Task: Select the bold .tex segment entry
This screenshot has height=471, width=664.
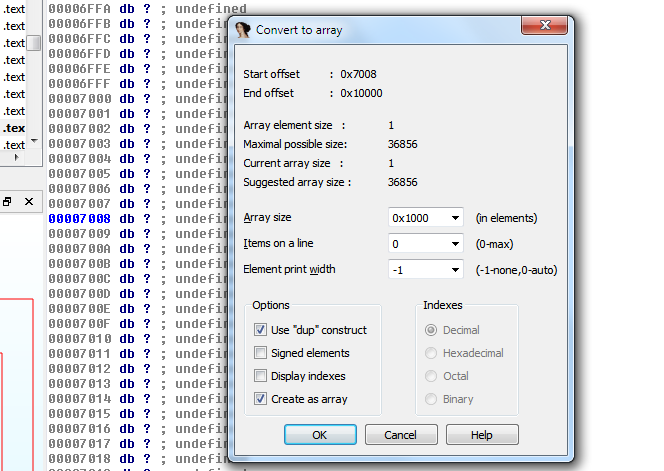Action: pyautogui.click(x=14, y=128)
